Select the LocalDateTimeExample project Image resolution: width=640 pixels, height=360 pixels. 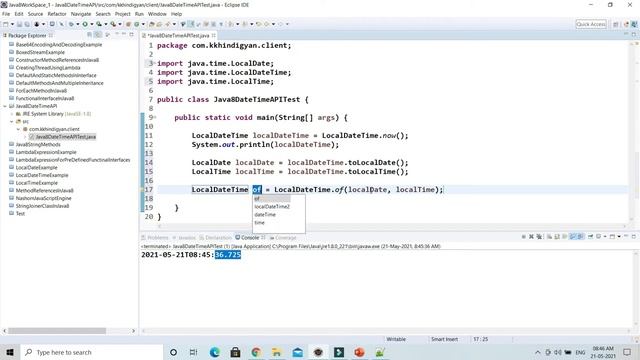click(x=42, y=175)
